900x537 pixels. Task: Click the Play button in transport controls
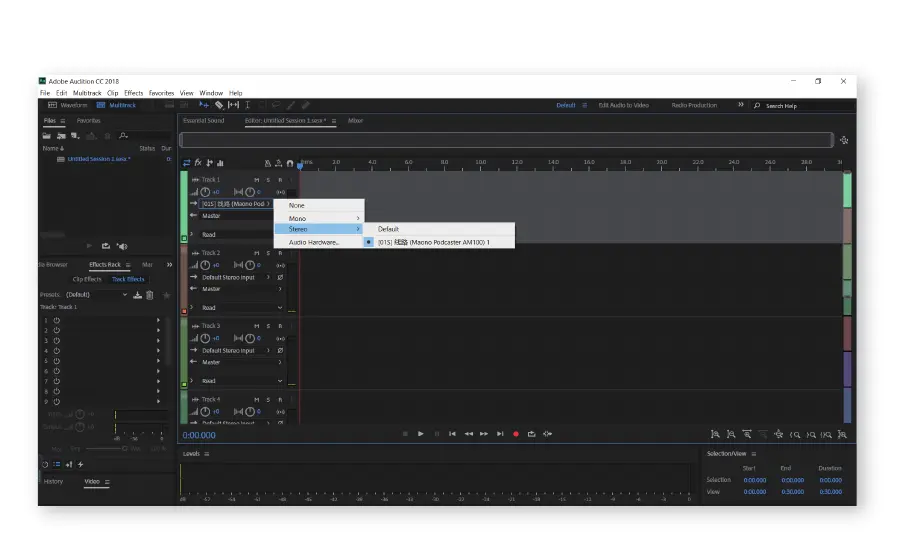(421, 434)
